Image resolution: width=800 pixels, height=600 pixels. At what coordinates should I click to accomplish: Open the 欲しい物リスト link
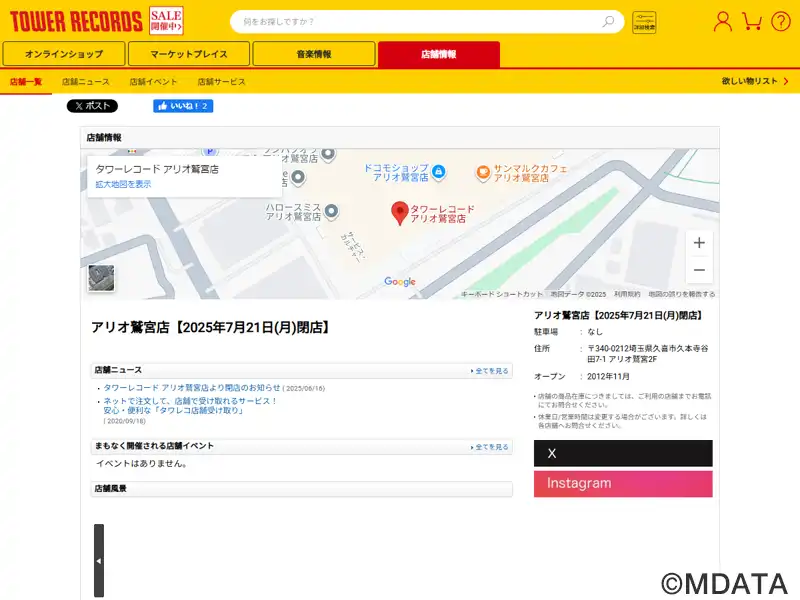click(755, 81)
